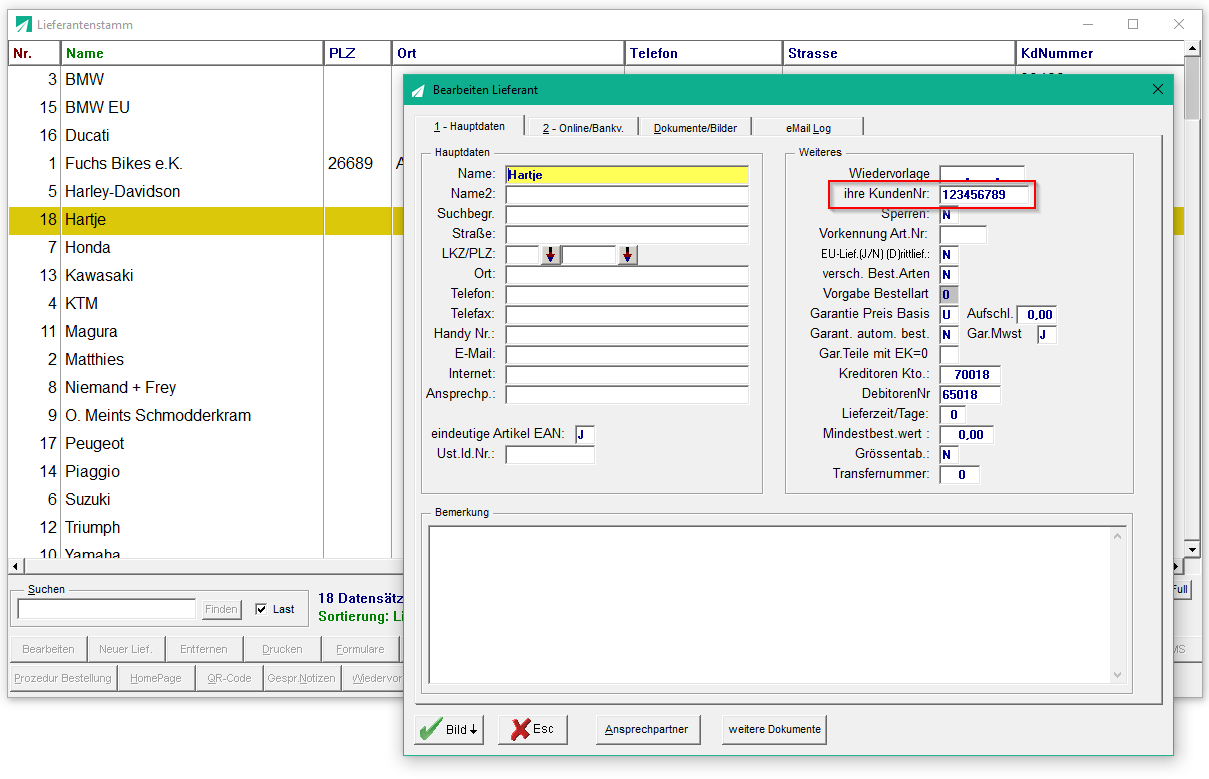Open the Dokumente/Bilder tab

[695, 128]
